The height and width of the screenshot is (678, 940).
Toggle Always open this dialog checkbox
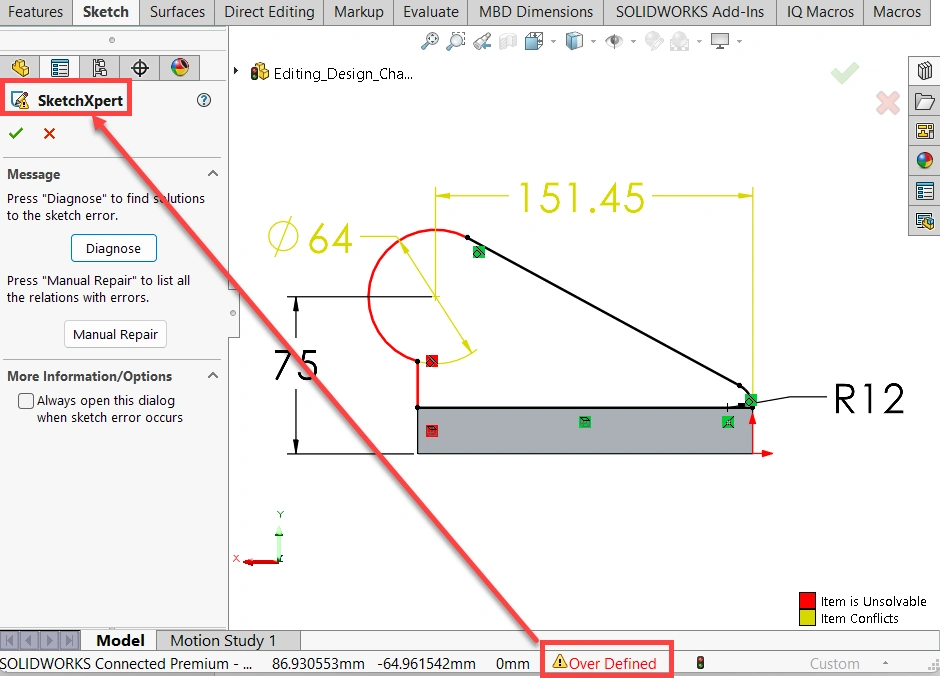click(26, 400)
